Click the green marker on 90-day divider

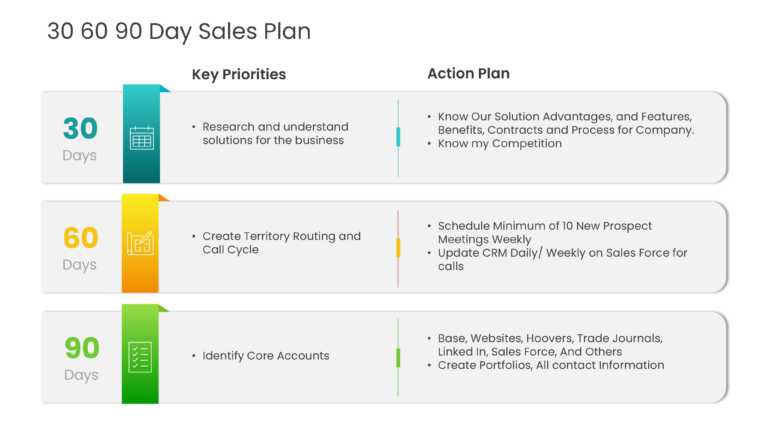[x=398, y=357]
